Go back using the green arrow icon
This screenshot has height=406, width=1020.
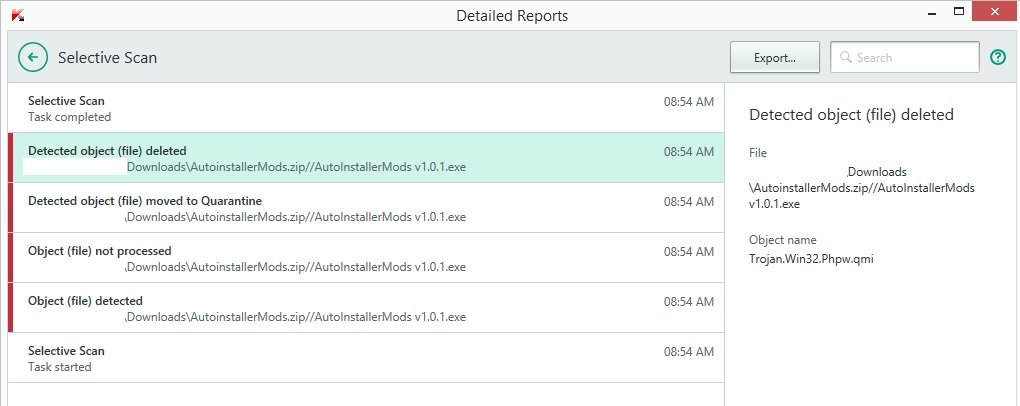[33, 57]
